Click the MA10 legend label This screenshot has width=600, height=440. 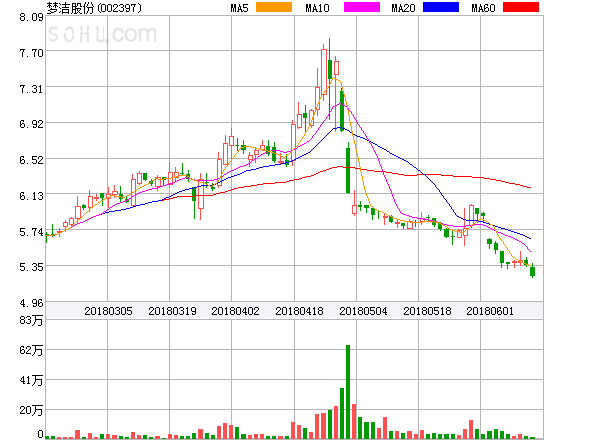click(318, 8)
